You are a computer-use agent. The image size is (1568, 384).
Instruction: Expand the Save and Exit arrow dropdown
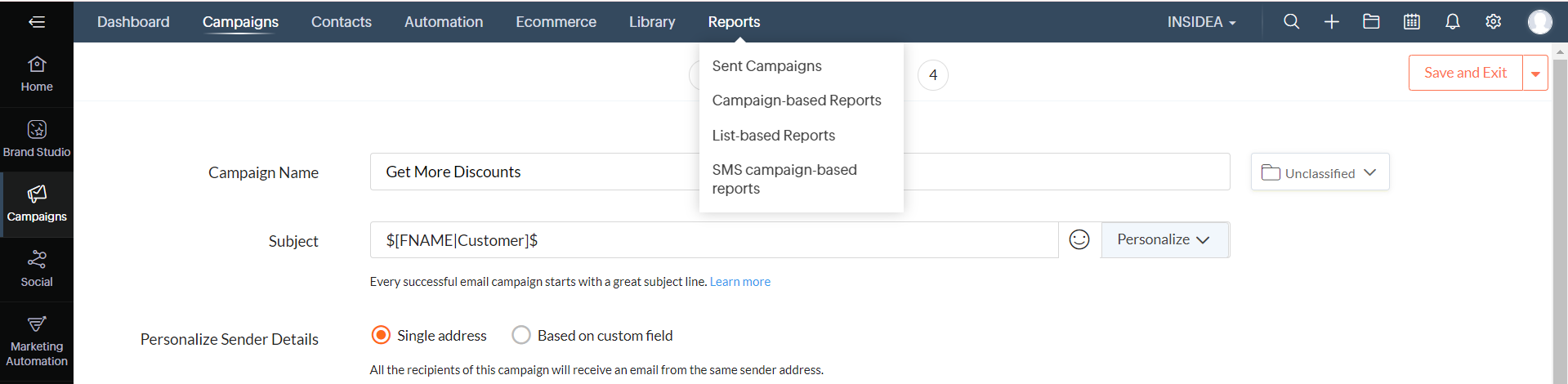point(1535,73)
